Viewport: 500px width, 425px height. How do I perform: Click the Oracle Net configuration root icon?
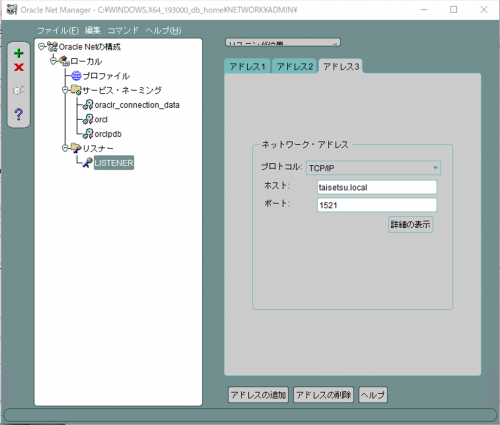(x=52, y=47)
